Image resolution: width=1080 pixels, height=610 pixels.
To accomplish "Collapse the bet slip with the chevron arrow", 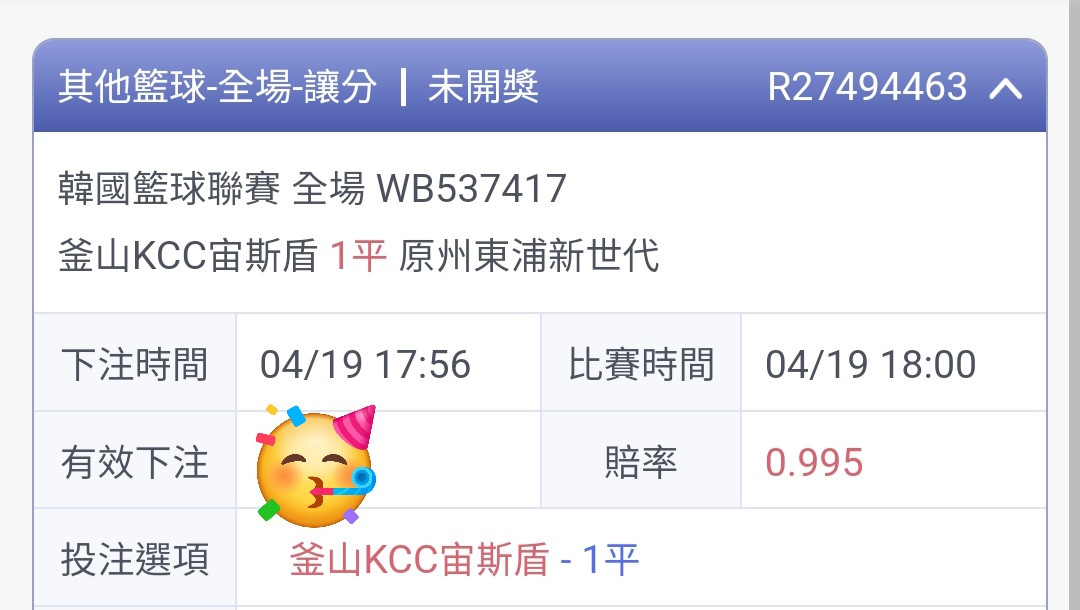I will pos(1006,88).
